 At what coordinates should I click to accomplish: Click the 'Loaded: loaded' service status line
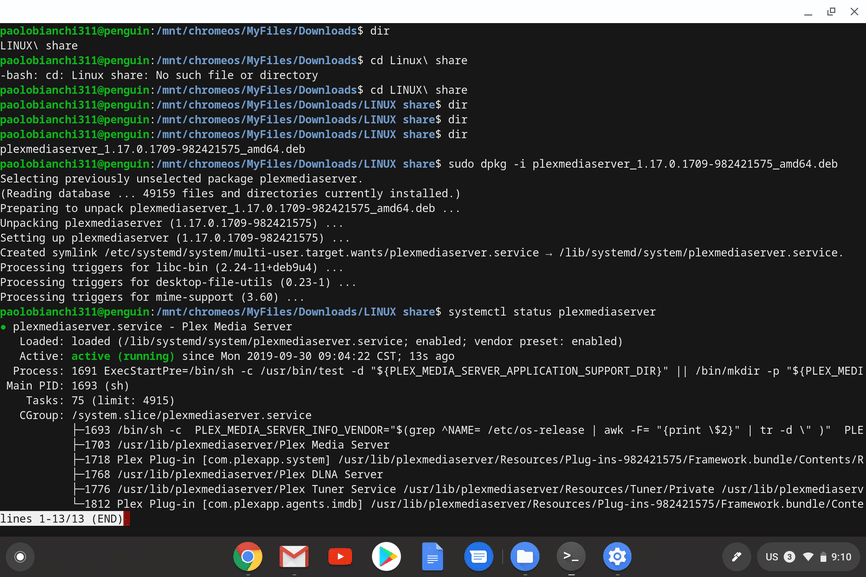click(x=321, y=341)
